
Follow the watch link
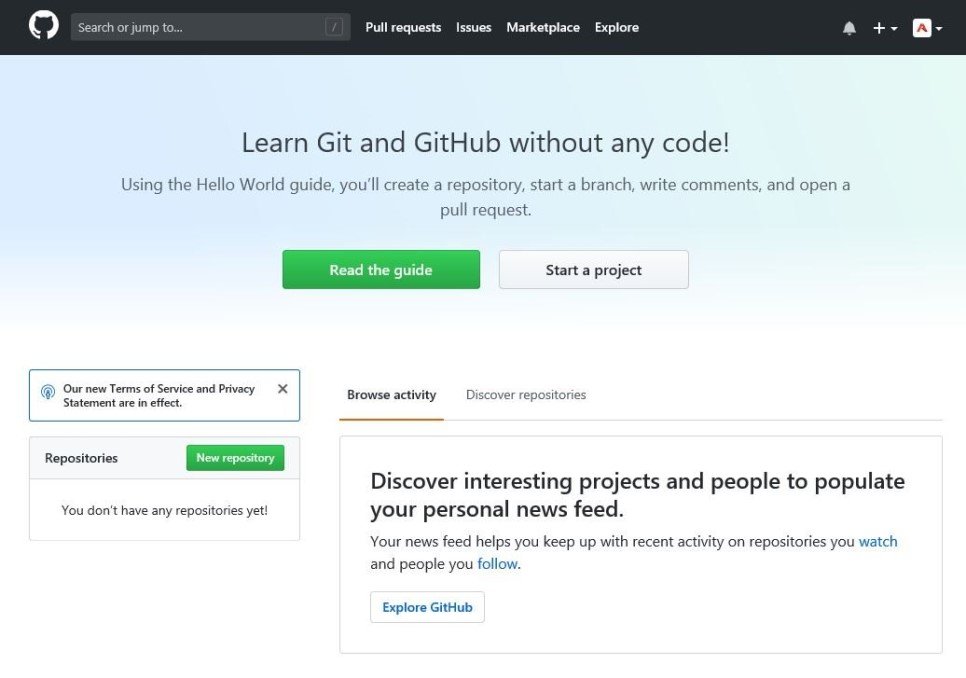point(877,541)
